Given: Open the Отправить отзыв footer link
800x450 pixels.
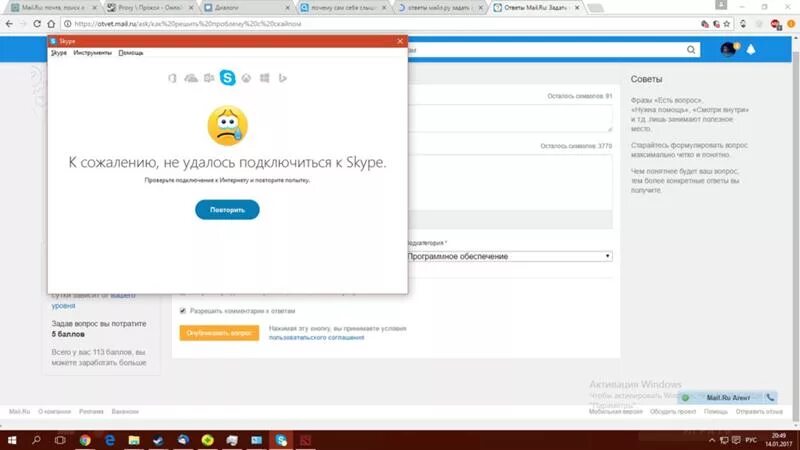Looking at the screenshot, I should 759,411.
